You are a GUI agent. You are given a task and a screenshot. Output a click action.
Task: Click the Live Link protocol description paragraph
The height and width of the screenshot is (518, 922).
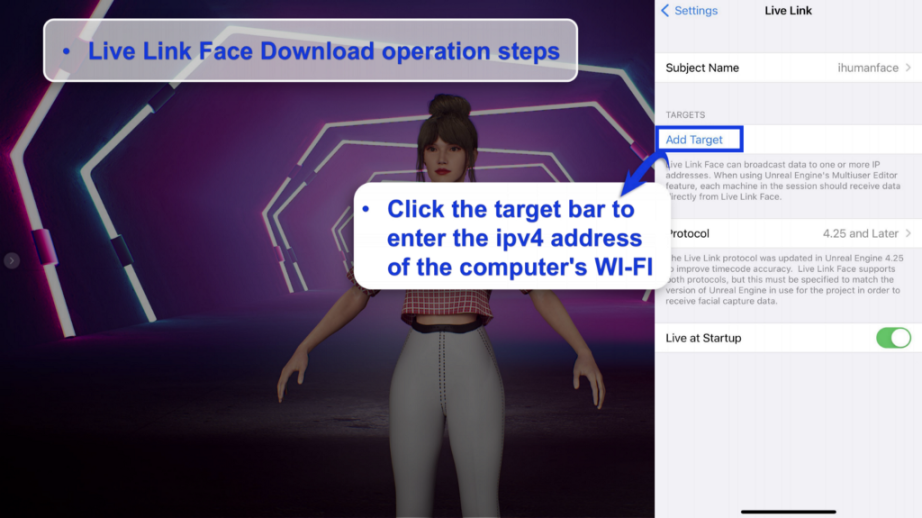coord(787,281)
